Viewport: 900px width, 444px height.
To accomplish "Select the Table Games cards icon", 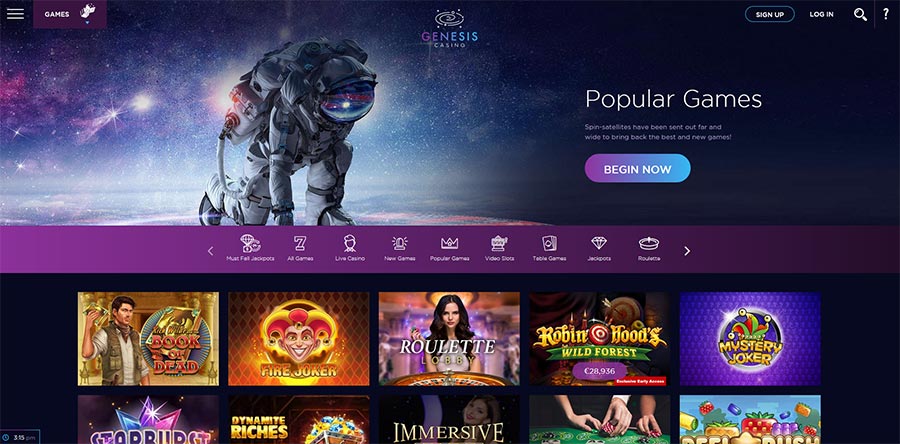I will 549,243.
